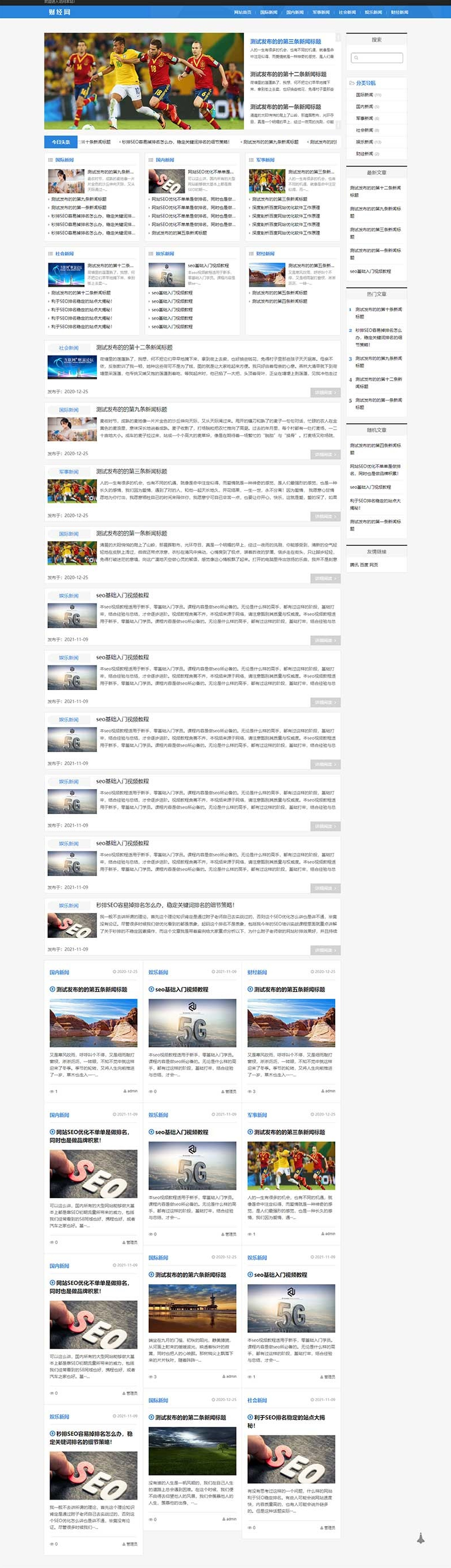Open 国际新闻 category in sidebar 分类导航
The image size is (451, 1568).
364,95
